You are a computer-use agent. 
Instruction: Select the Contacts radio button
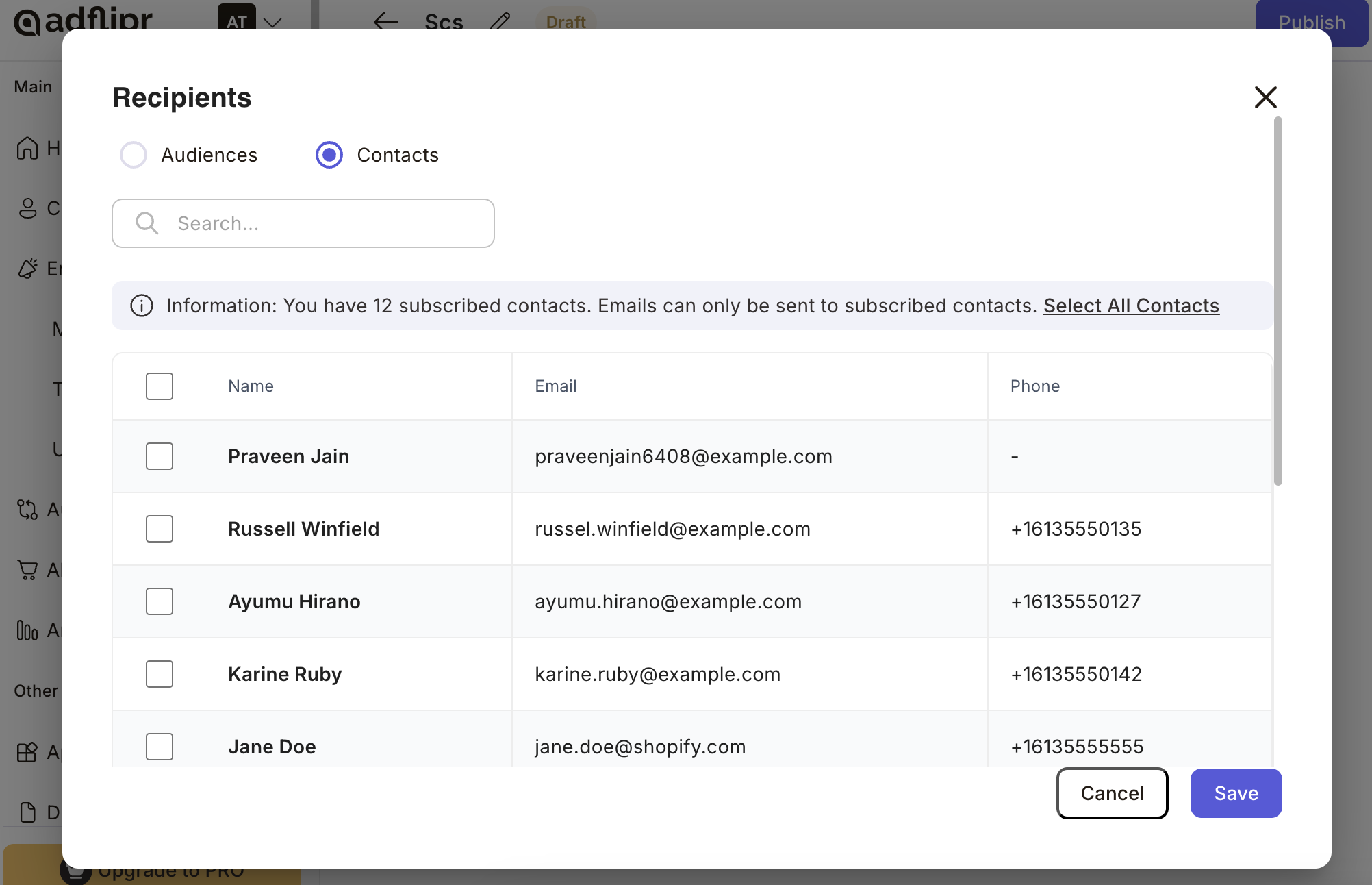tap(329, 155)
